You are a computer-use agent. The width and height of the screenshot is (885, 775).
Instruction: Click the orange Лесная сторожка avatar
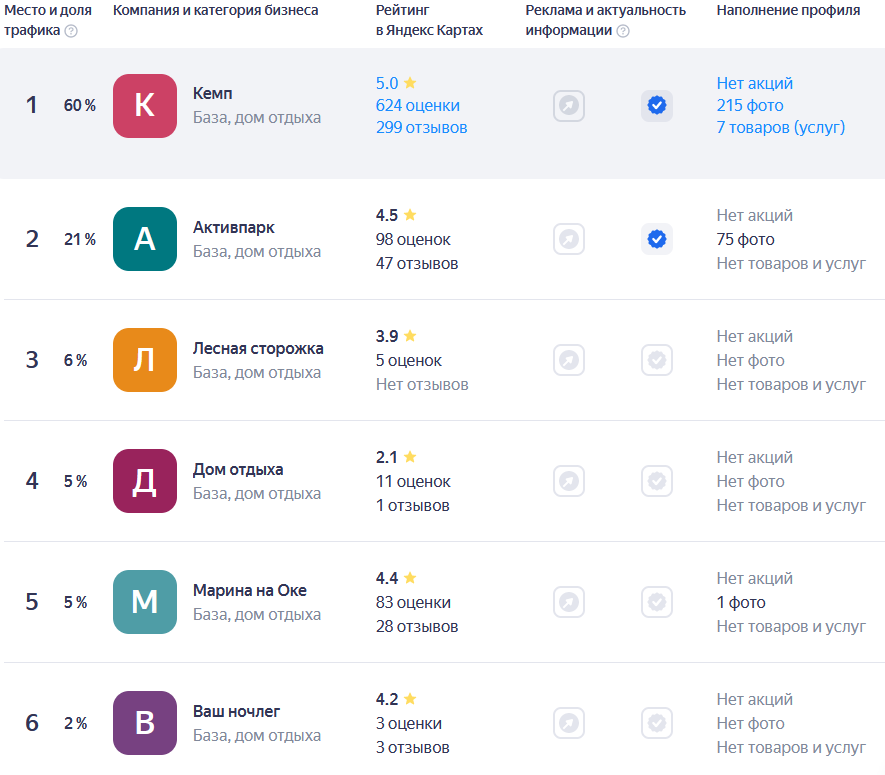click(145, 360)
